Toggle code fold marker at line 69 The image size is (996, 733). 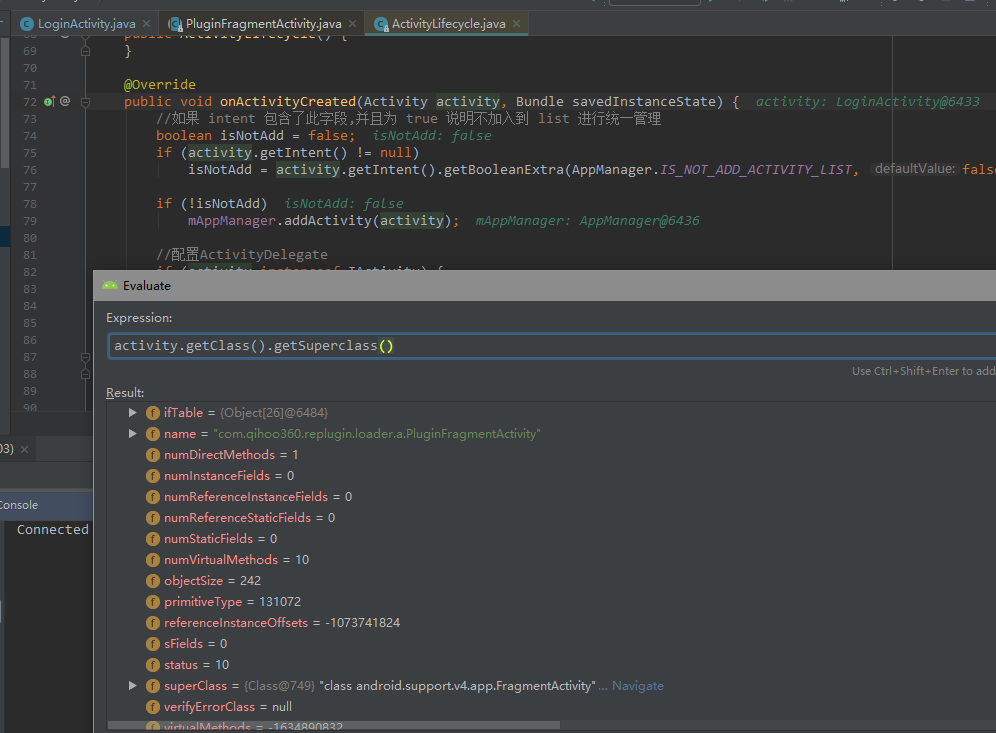tap(85, 51)
